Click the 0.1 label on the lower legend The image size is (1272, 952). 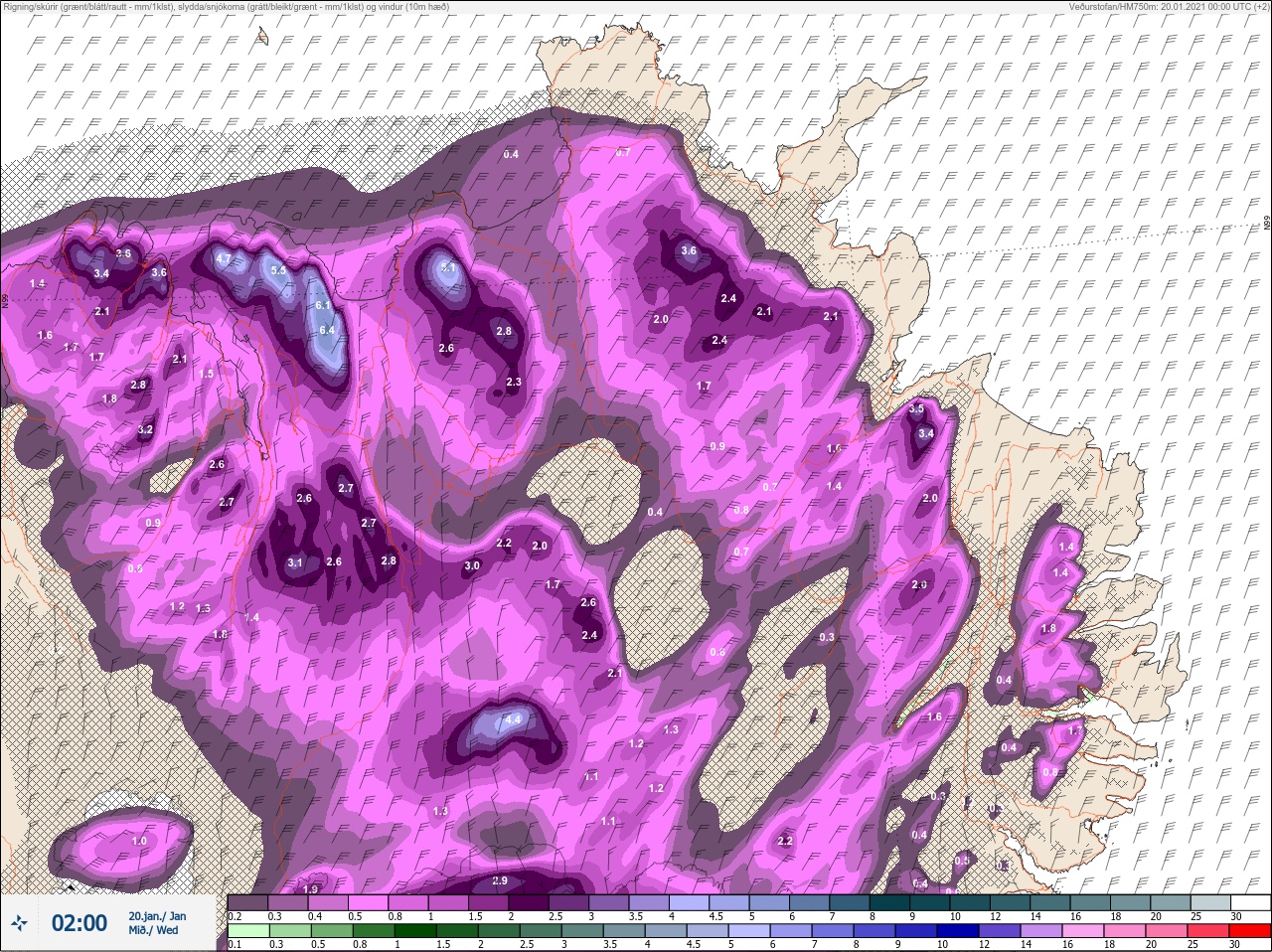point(236,944)
